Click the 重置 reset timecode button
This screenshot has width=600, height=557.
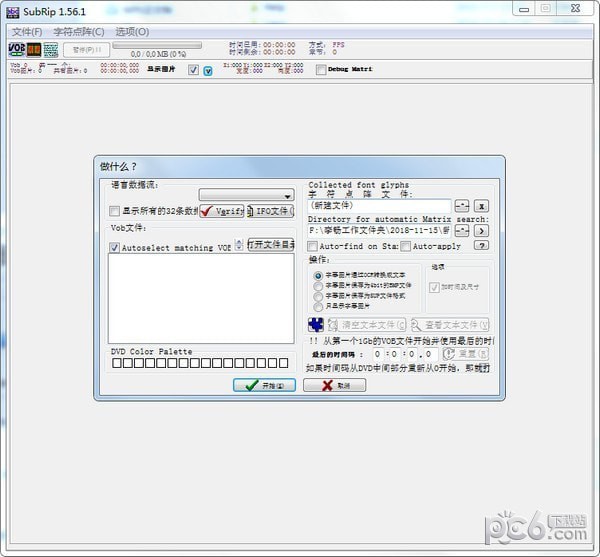click(x=466, y=354)
